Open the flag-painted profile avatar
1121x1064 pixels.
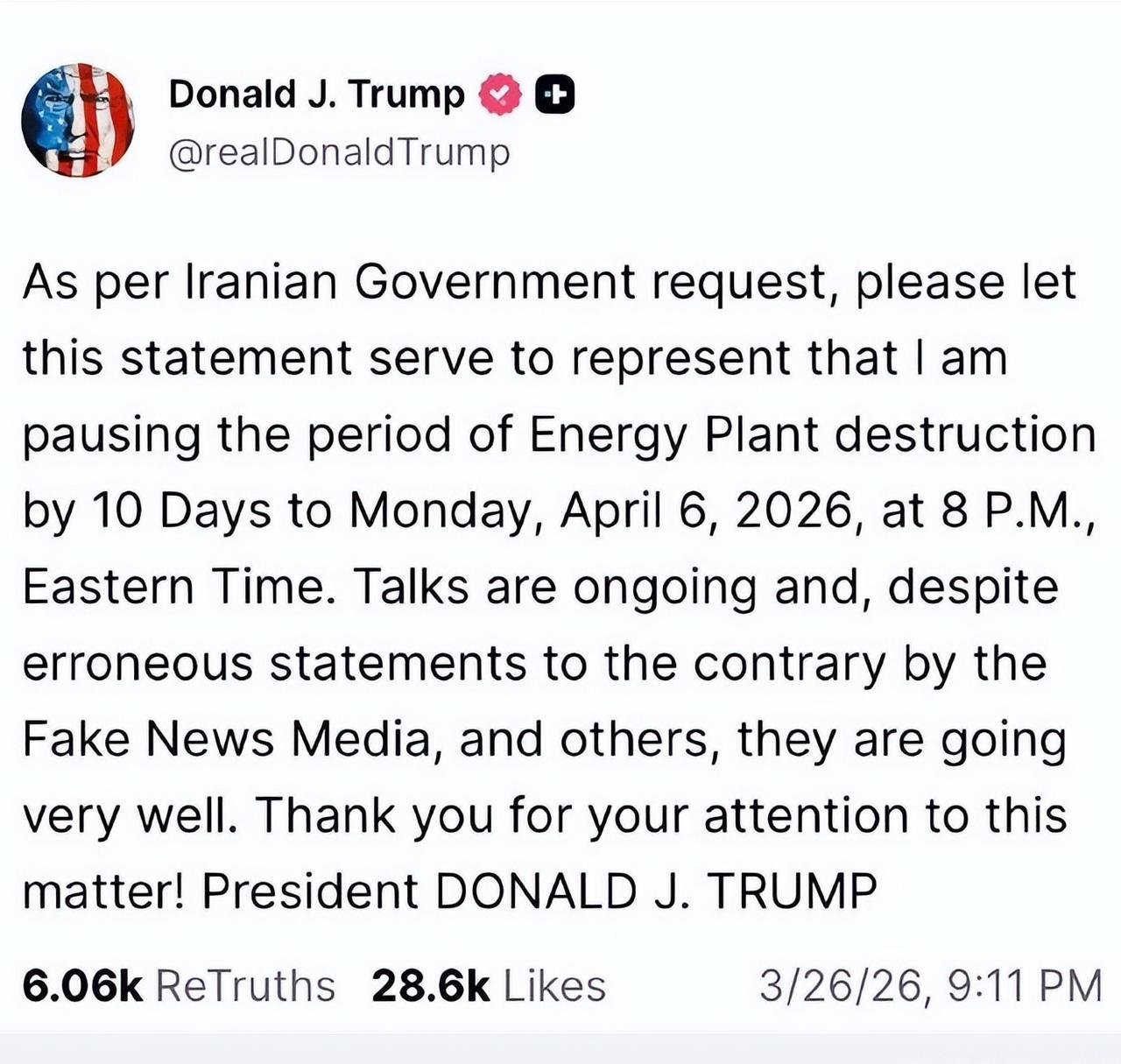(x=78, y=121)
